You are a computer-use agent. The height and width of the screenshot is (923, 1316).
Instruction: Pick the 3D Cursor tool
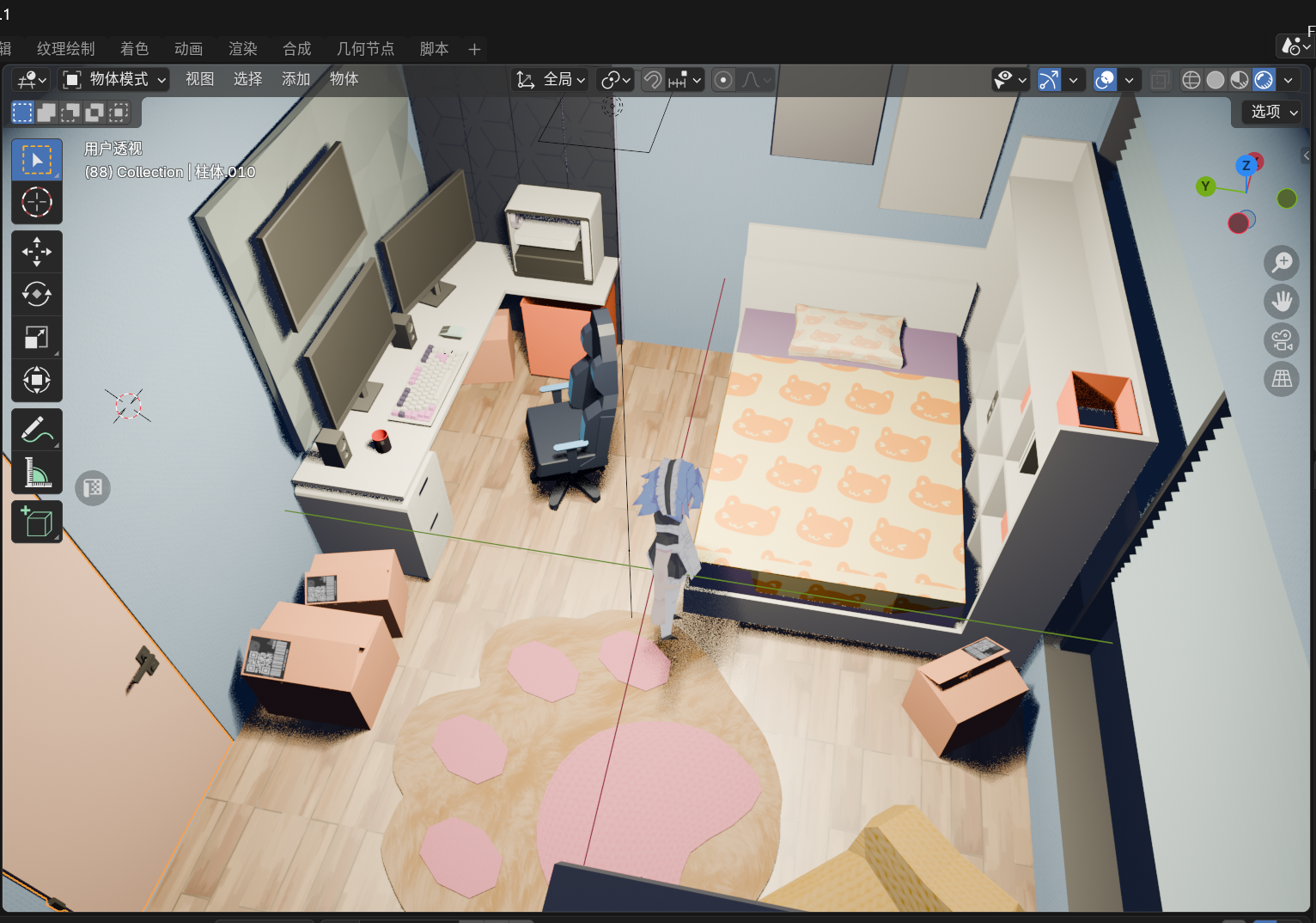36,203
